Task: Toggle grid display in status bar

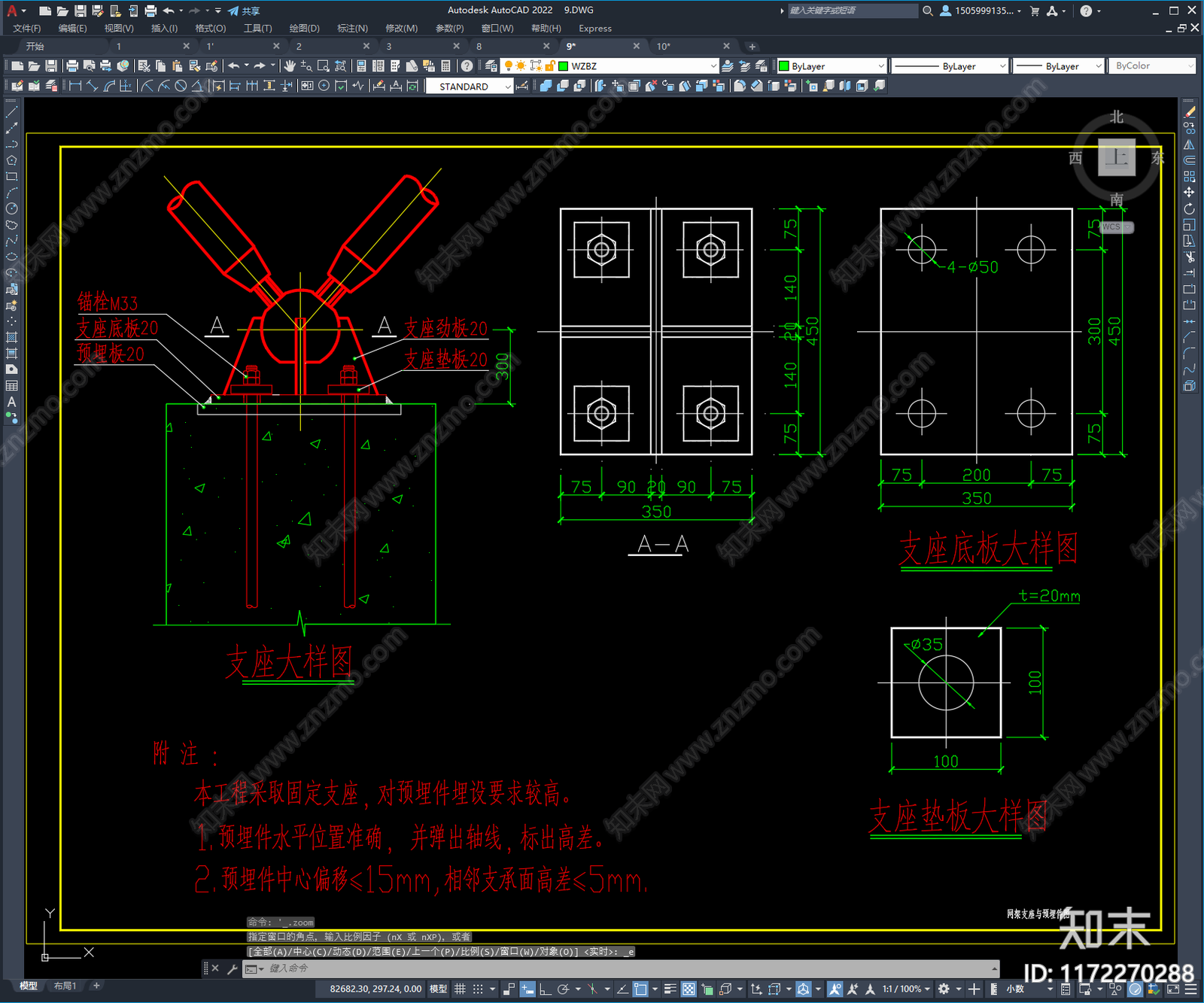Action: (x=460, y=989)
